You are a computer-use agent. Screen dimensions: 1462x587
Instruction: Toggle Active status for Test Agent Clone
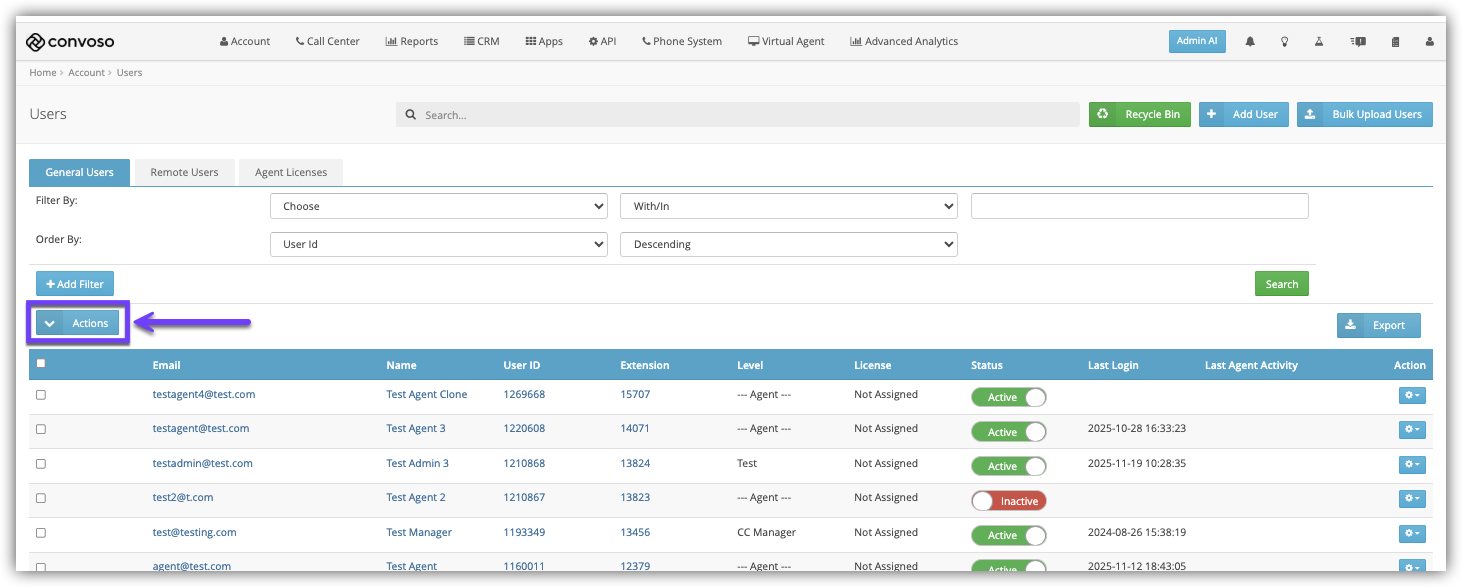click(x=1009, y=397)
